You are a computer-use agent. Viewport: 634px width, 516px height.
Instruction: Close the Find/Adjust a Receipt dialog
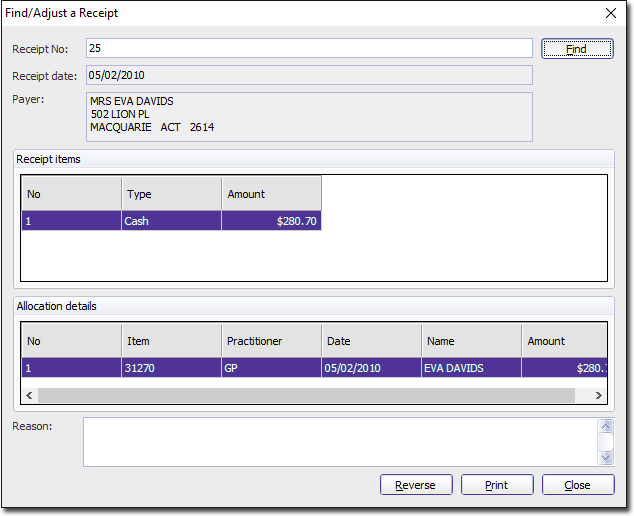tap(611, 13)
